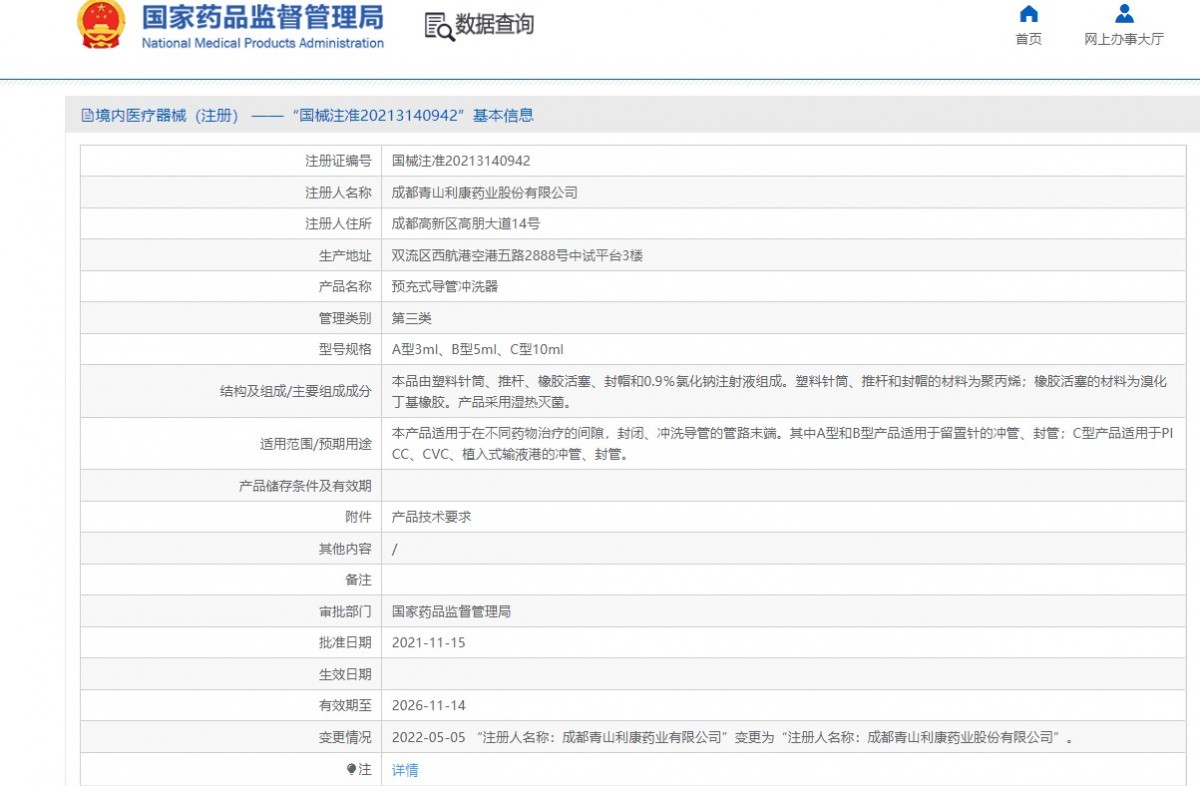The width and height of the screenshot is (1200, 786).
Task: Click 产品储存条件及有效期 label
Action: pos(305,486)
